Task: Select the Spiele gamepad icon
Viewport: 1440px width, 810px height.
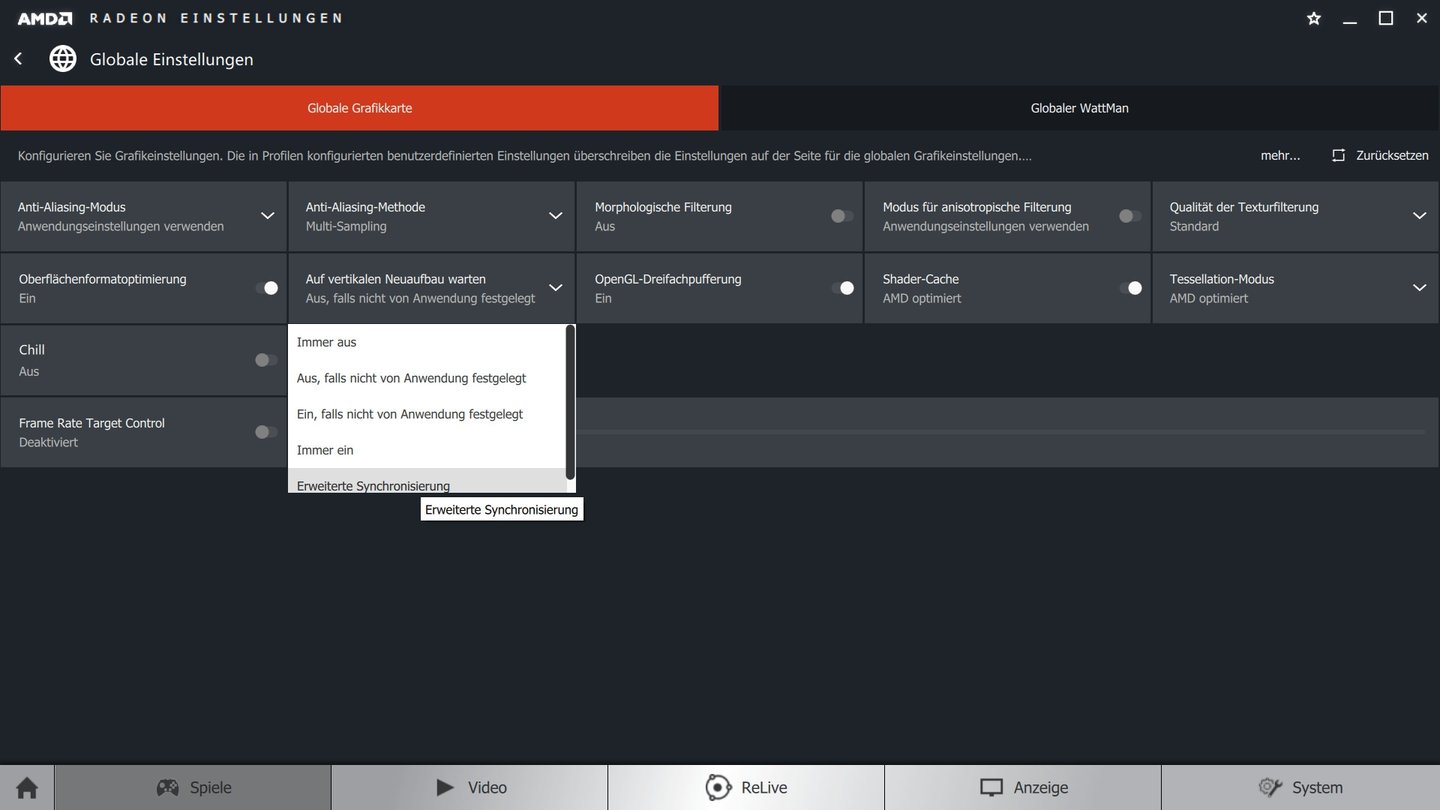Action: click(166, 787)
